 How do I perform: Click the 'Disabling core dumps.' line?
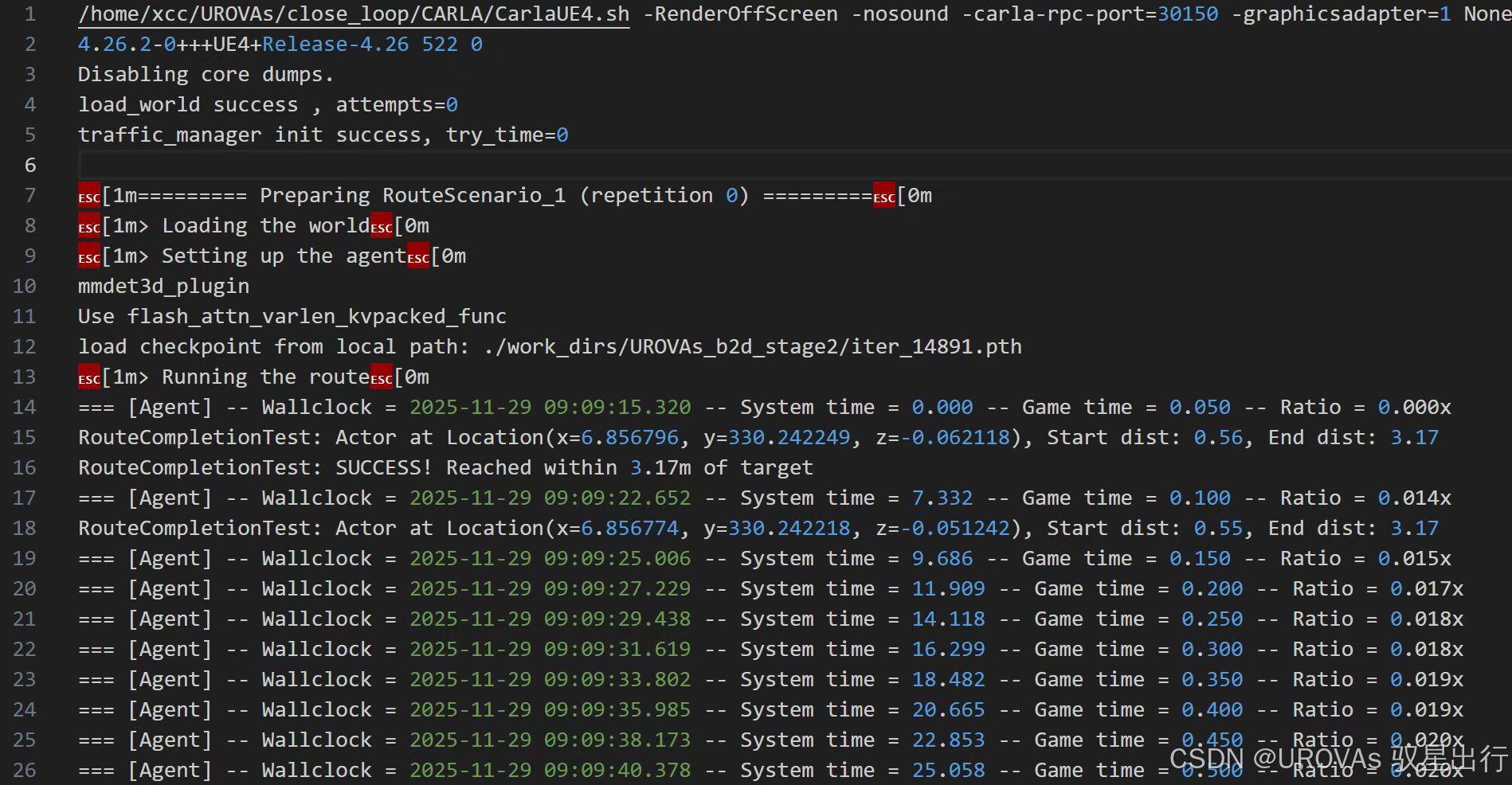click(x=206, y=75)
